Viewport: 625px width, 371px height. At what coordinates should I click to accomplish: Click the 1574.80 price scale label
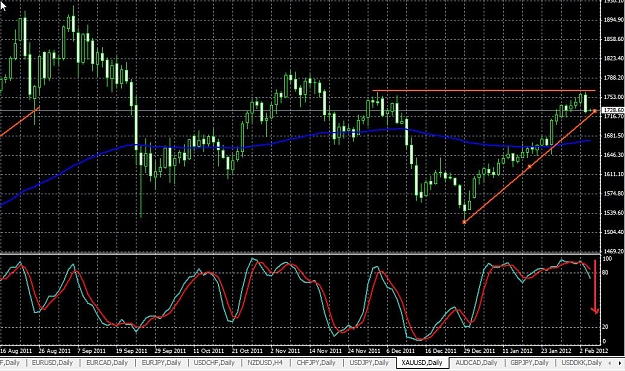613,193
